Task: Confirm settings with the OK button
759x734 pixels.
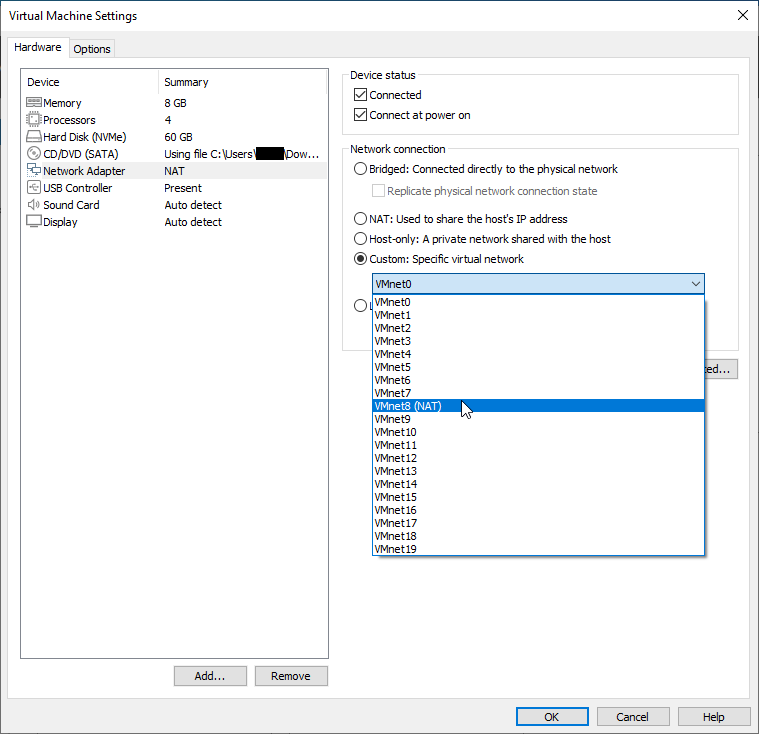Action: pyautogui.click(x=552, y=717)
